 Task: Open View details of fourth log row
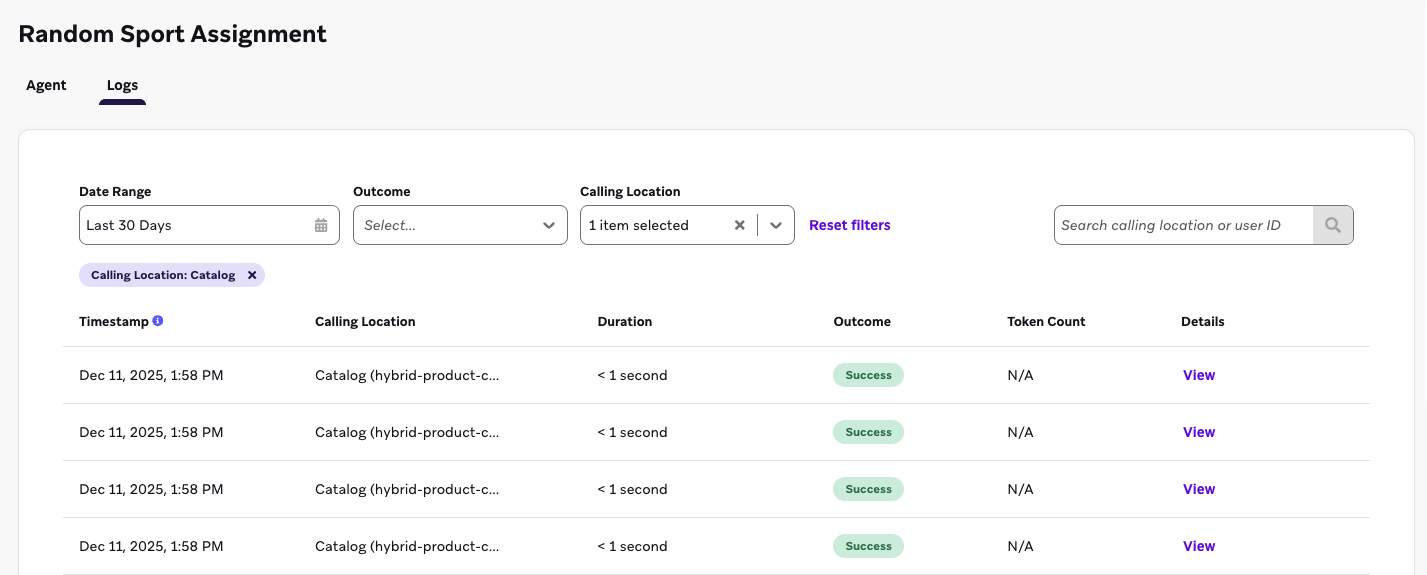click(x=1198, y=546)
